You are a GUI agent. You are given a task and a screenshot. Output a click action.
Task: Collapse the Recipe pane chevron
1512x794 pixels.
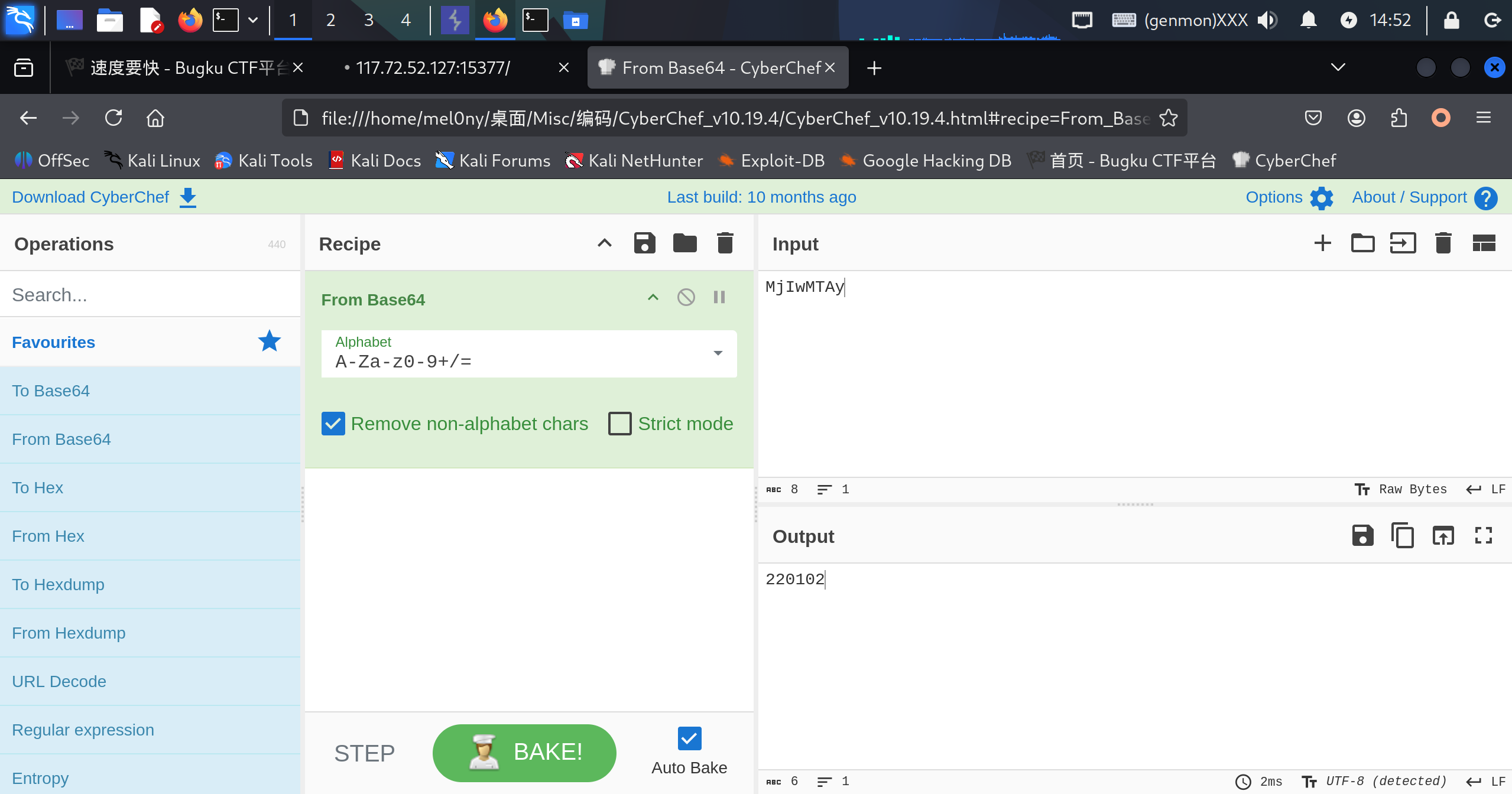604,243
